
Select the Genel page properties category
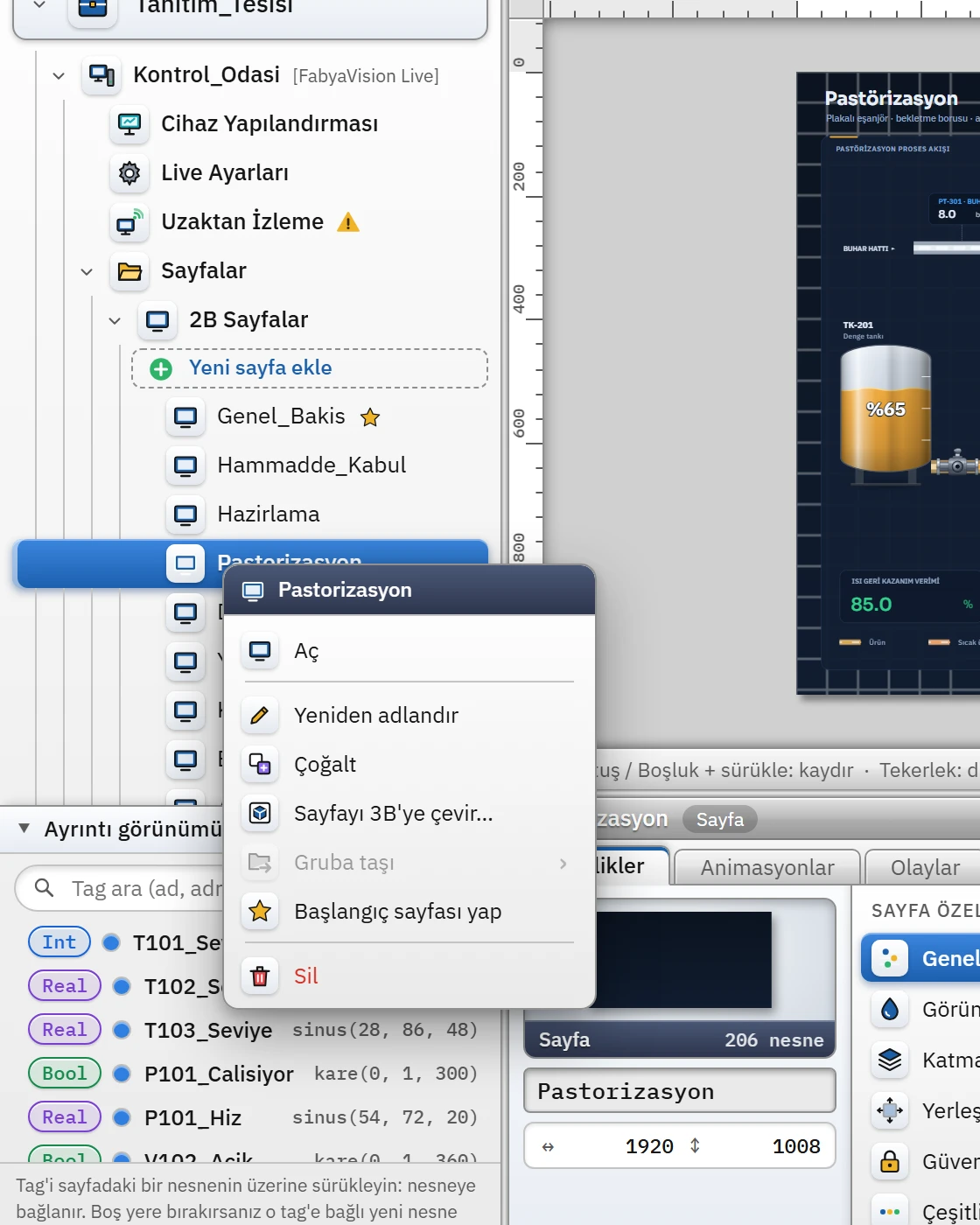point(921,958)
